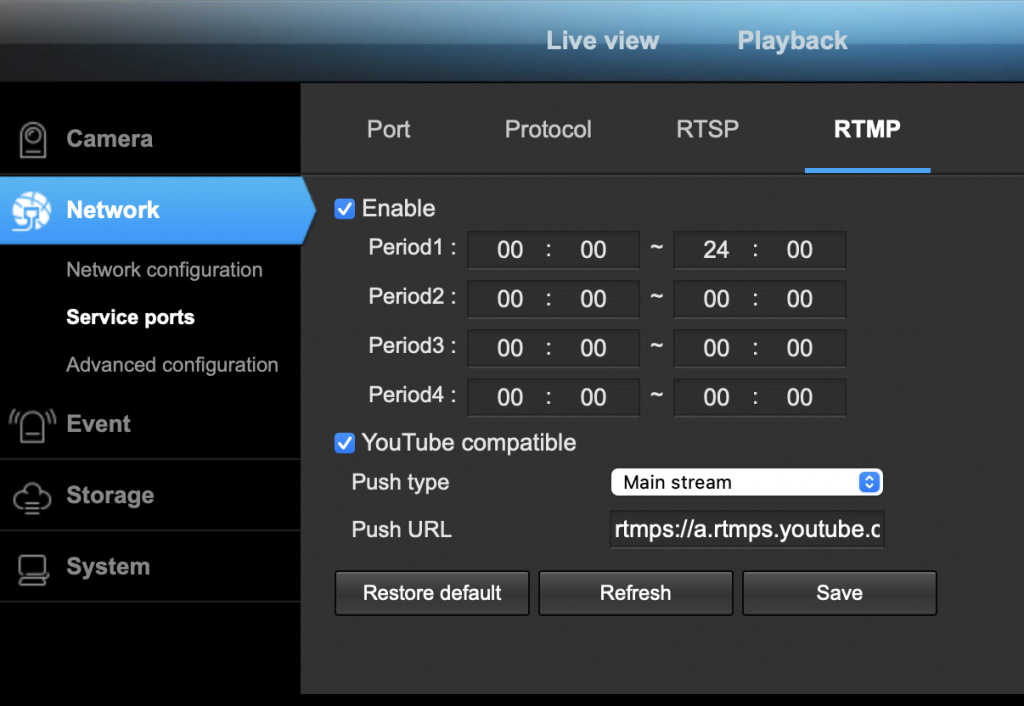Screen dimensions: 1024x706
Task: Click the Event alarm bell icon
Action: 32,425
